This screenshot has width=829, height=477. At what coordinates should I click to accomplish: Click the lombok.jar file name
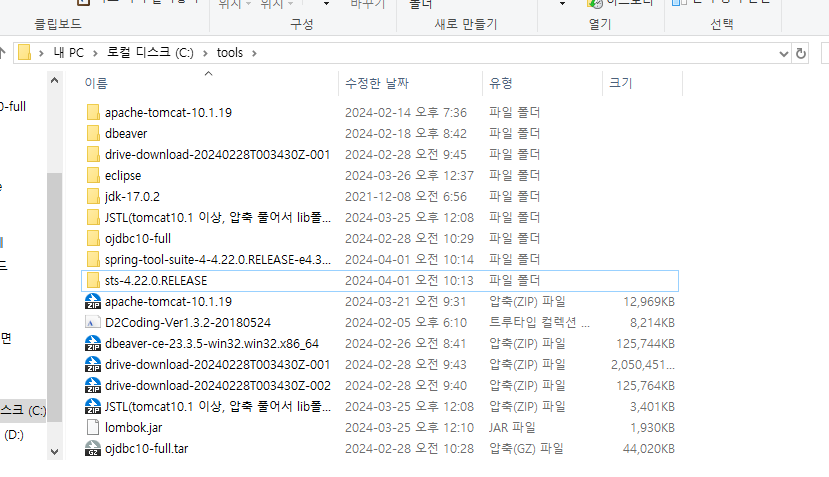(x=133, y=427)
